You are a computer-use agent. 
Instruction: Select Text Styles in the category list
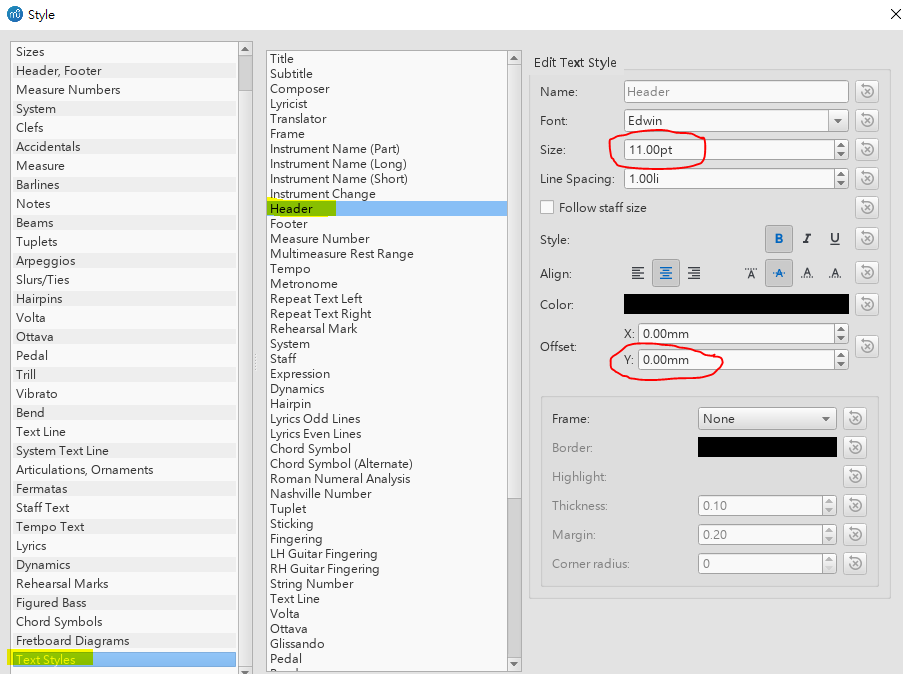(124, 660)
